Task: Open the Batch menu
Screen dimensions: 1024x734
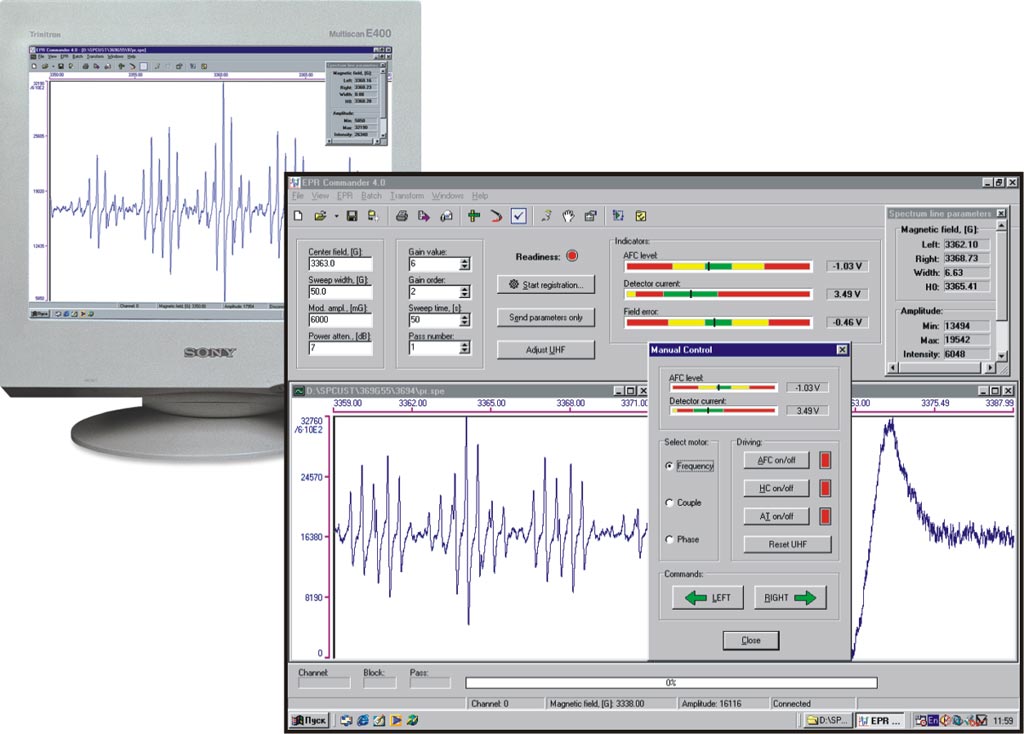Action: 371,196
